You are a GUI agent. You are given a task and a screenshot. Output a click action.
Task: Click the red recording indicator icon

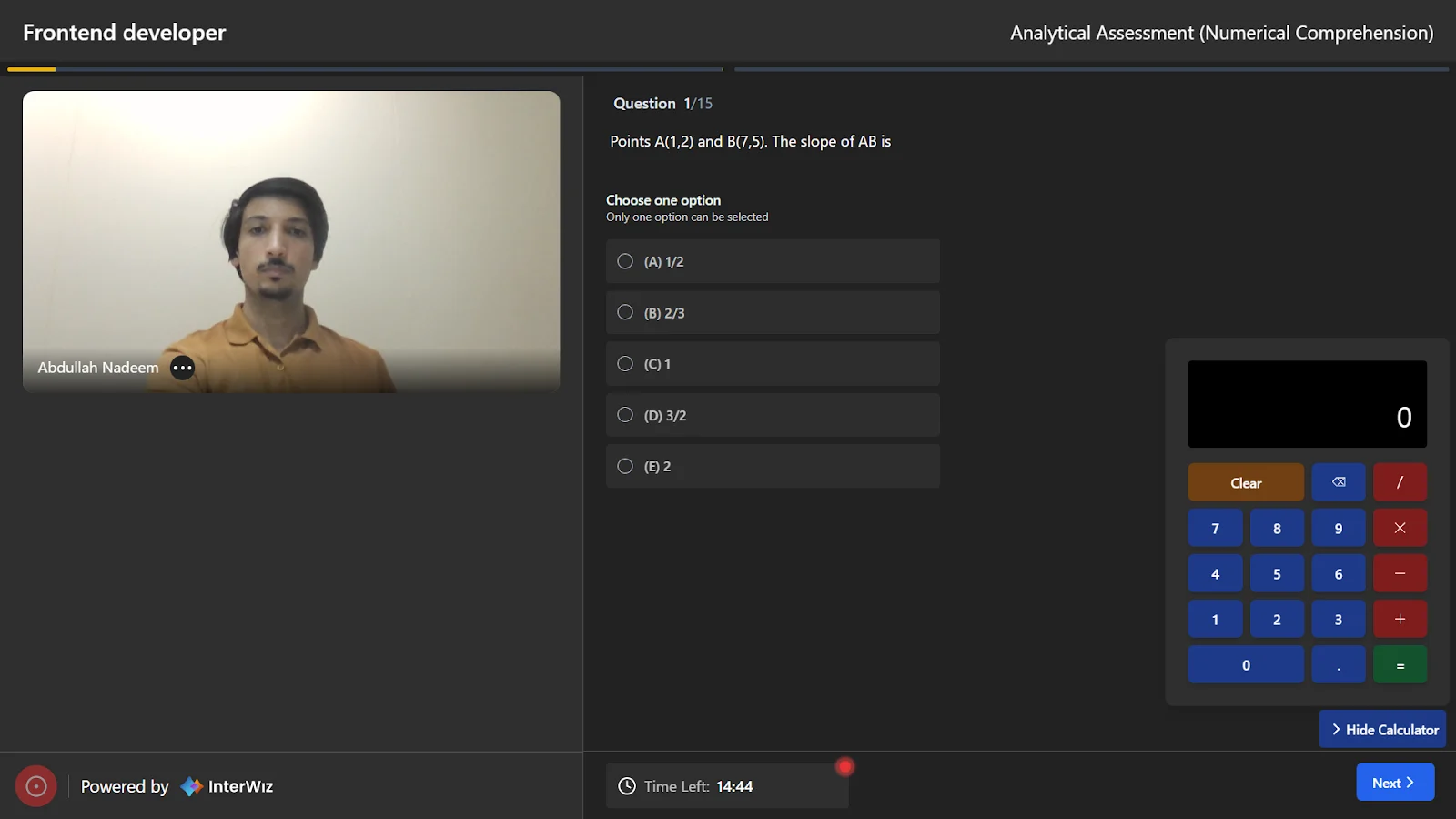click(36, 786)
